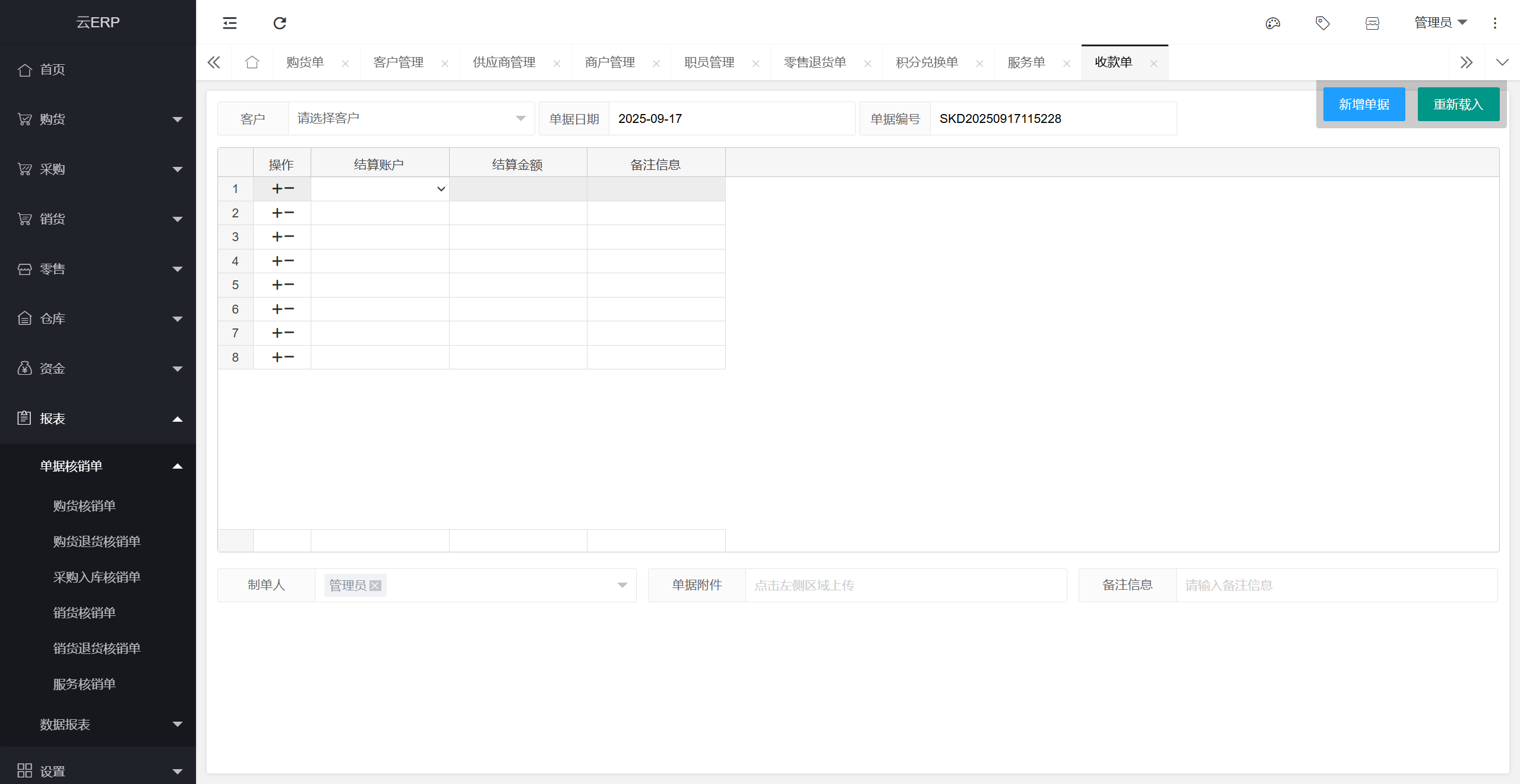Click the 重新载入 button

(1459, 104)
